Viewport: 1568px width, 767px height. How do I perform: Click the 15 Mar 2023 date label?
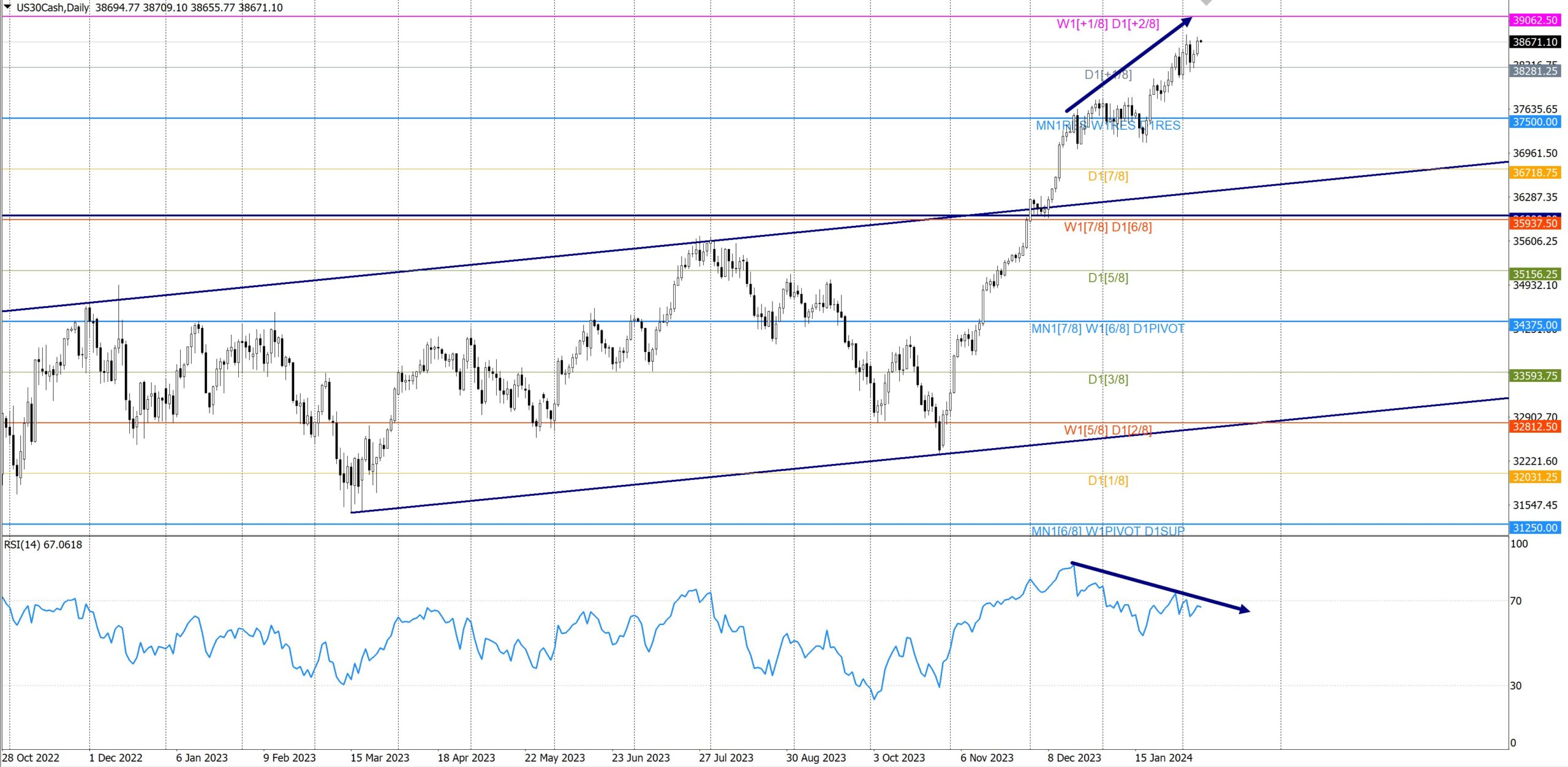[380, 758]
